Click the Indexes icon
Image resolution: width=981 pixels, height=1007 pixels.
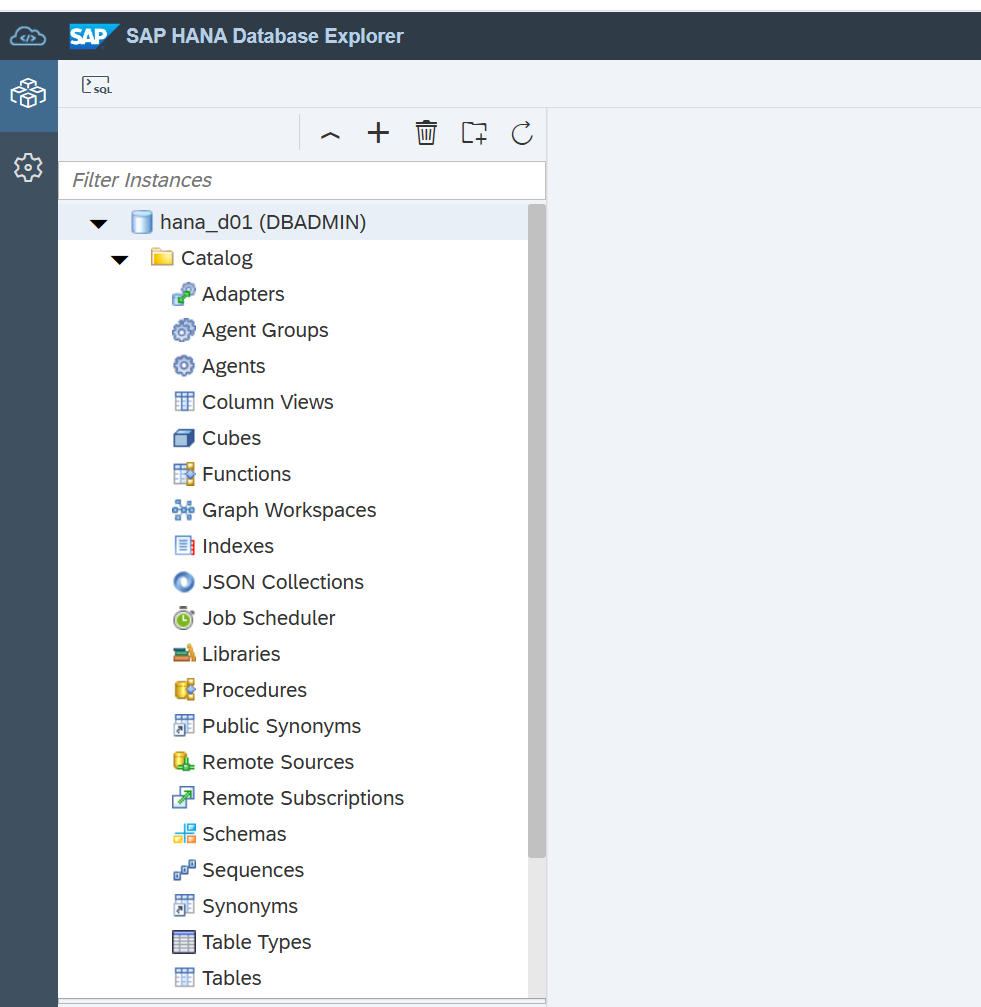[x=184, y=546]
